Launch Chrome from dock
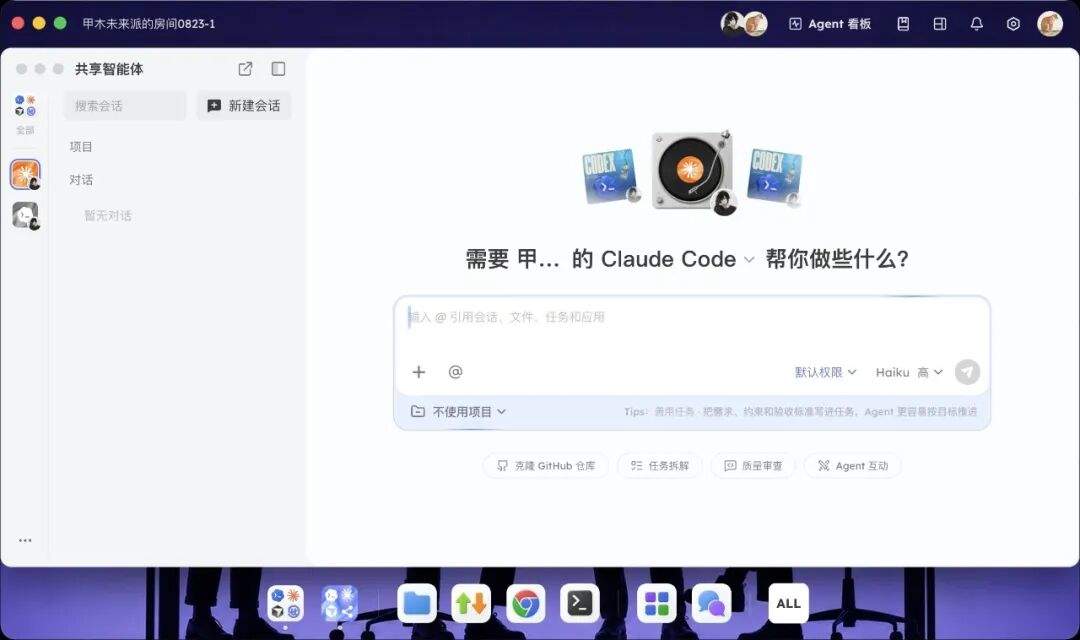The image size is (1080, 640). [x=526, y=603]
